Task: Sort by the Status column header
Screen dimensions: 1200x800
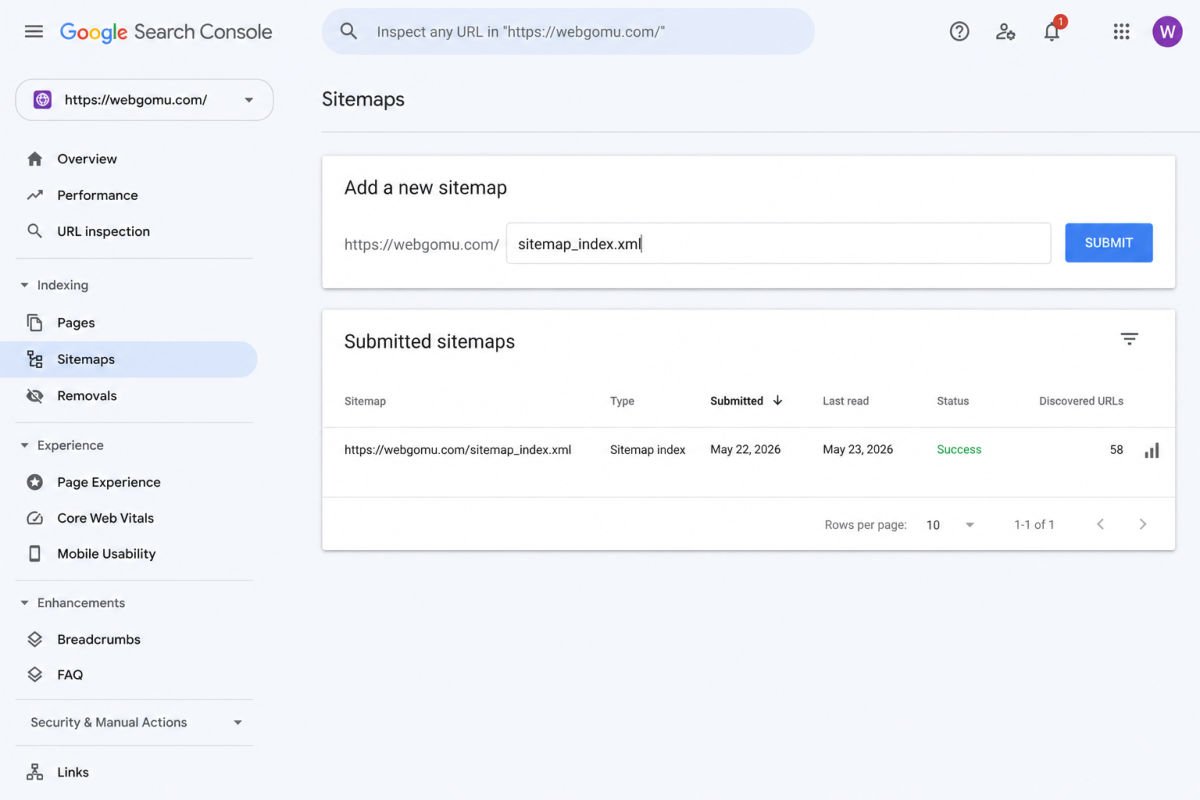Action: (x=953, y=401)
